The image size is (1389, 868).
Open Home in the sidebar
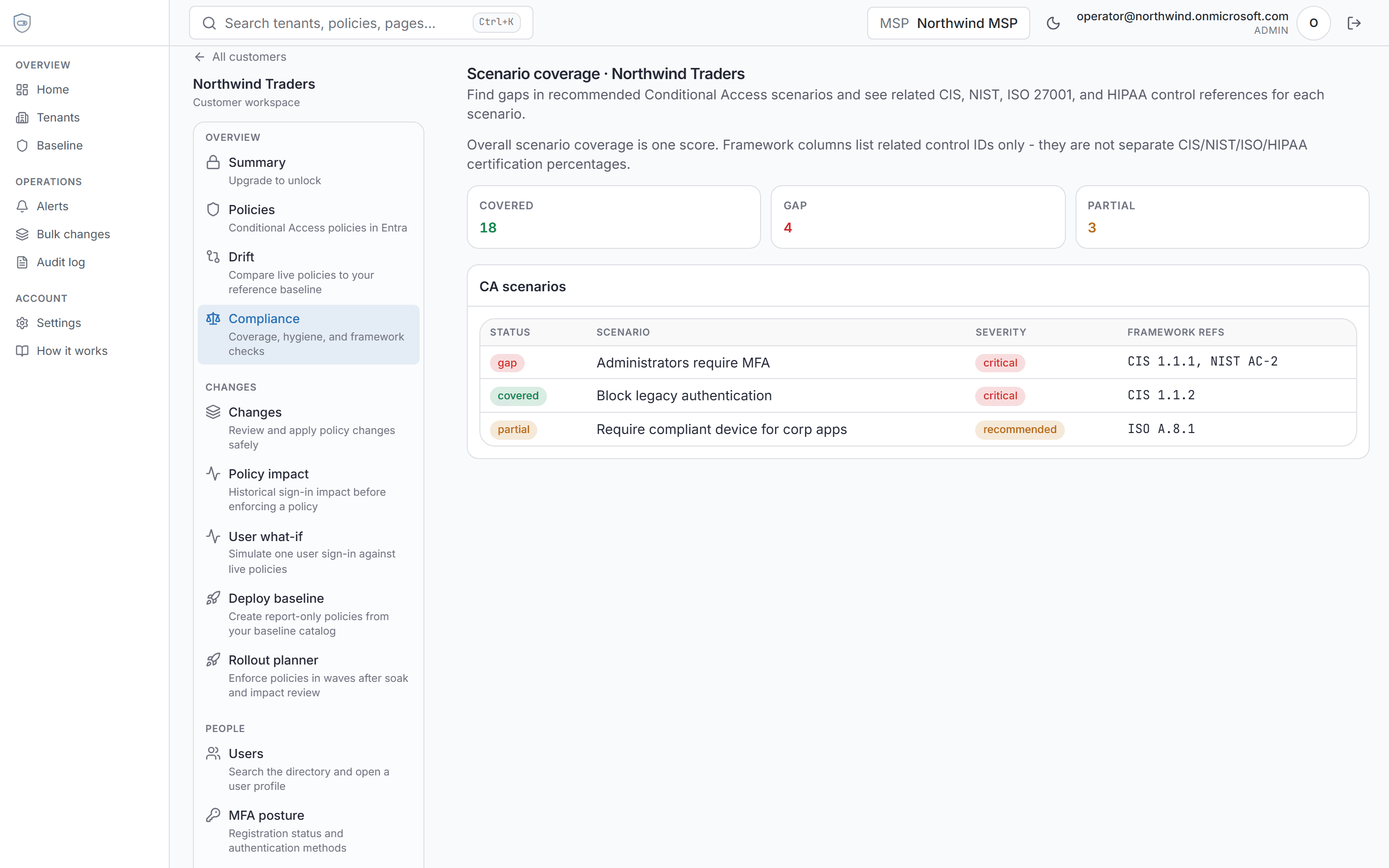click(x=84, y=90)
